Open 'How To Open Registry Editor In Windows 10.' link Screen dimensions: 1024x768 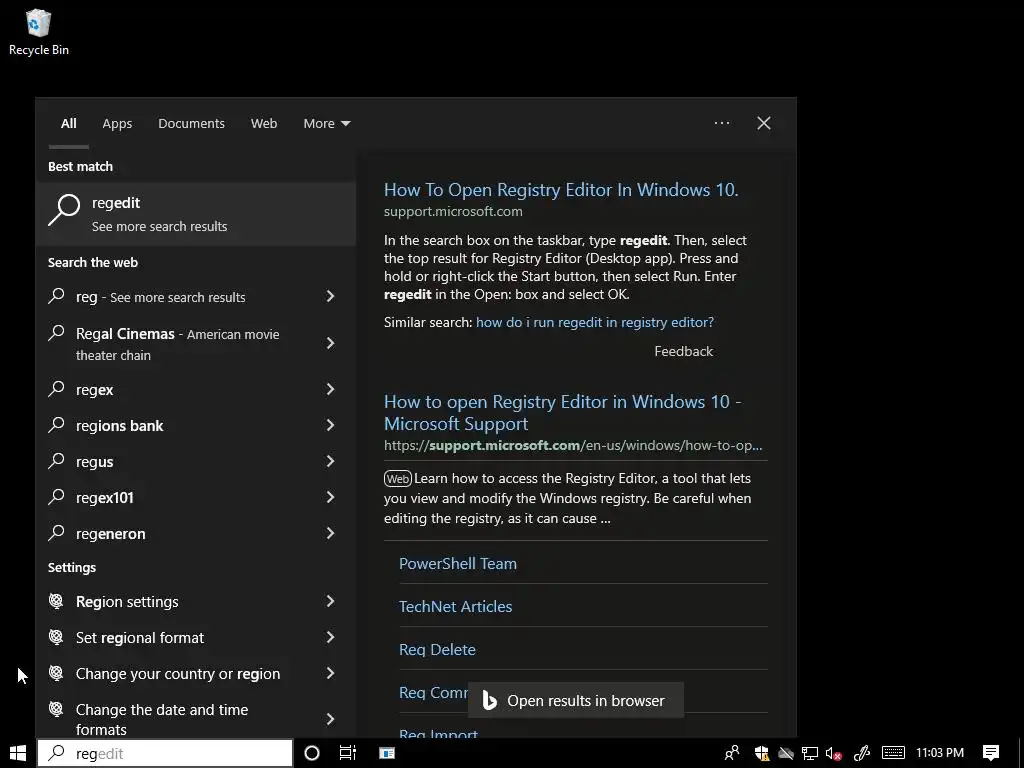click(561, 189)
